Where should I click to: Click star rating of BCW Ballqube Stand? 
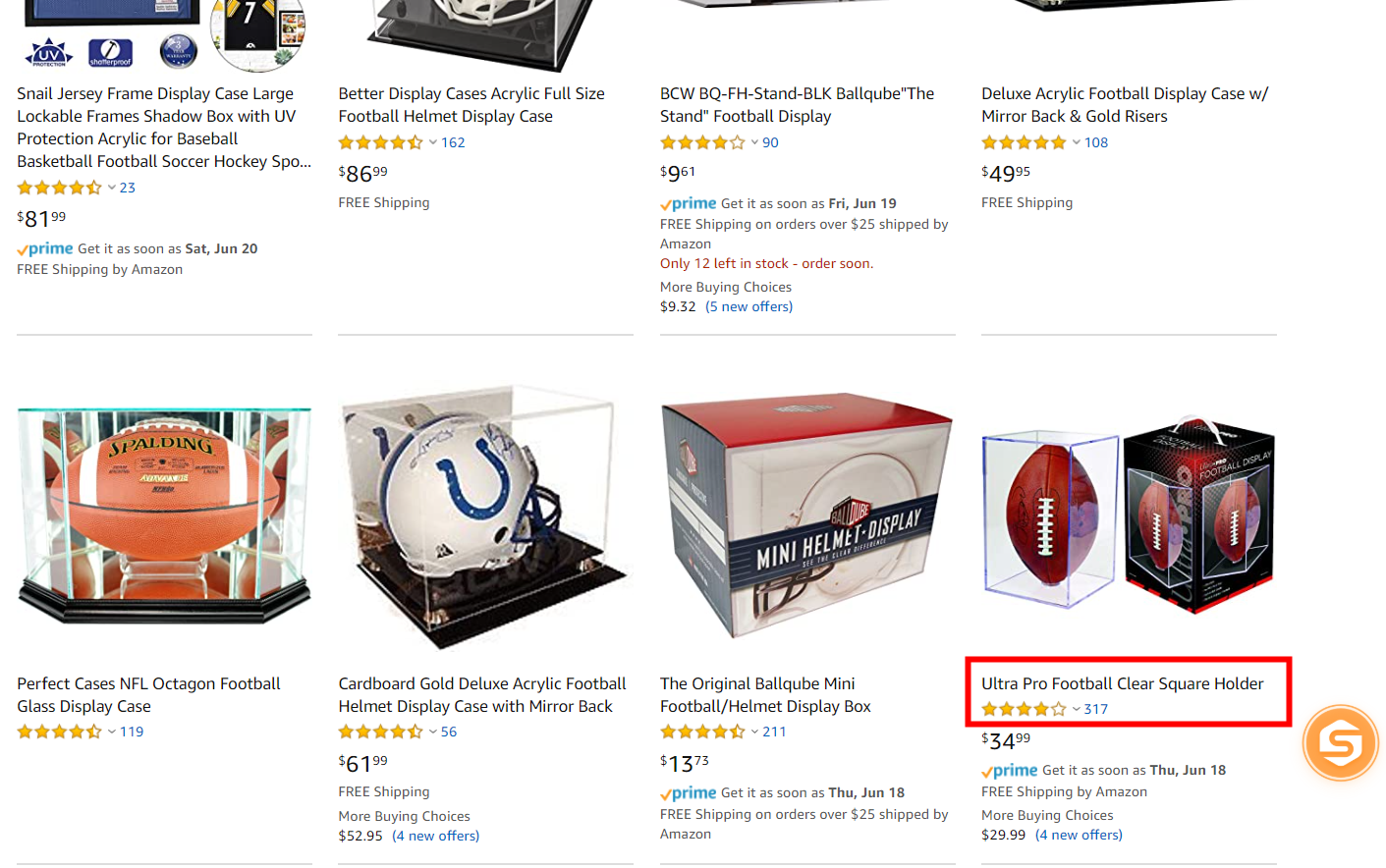click(701, 142)
